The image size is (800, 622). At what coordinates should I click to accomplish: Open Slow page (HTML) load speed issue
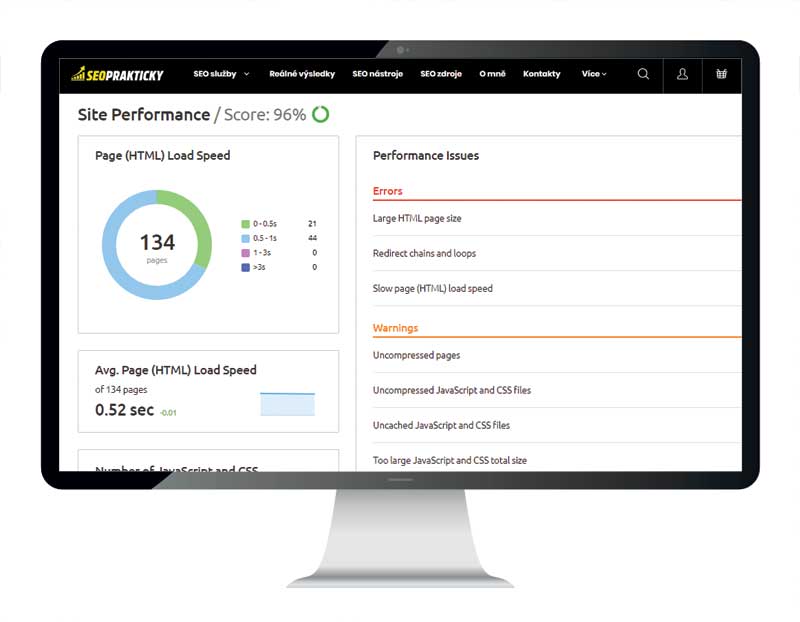[433, 289]
